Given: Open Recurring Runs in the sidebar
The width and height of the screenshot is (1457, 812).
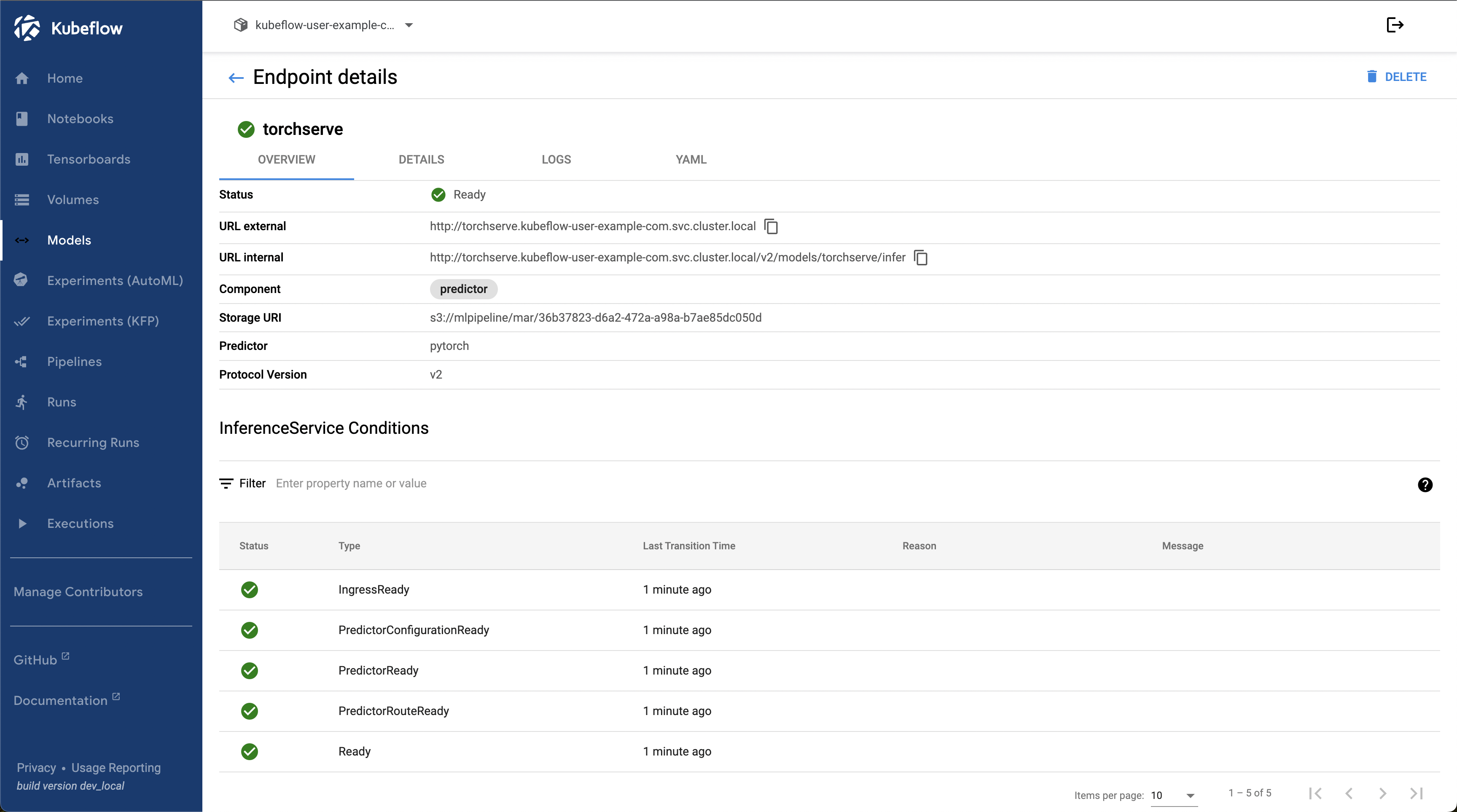Looking at the screenshot, I should tap(93, 442).
